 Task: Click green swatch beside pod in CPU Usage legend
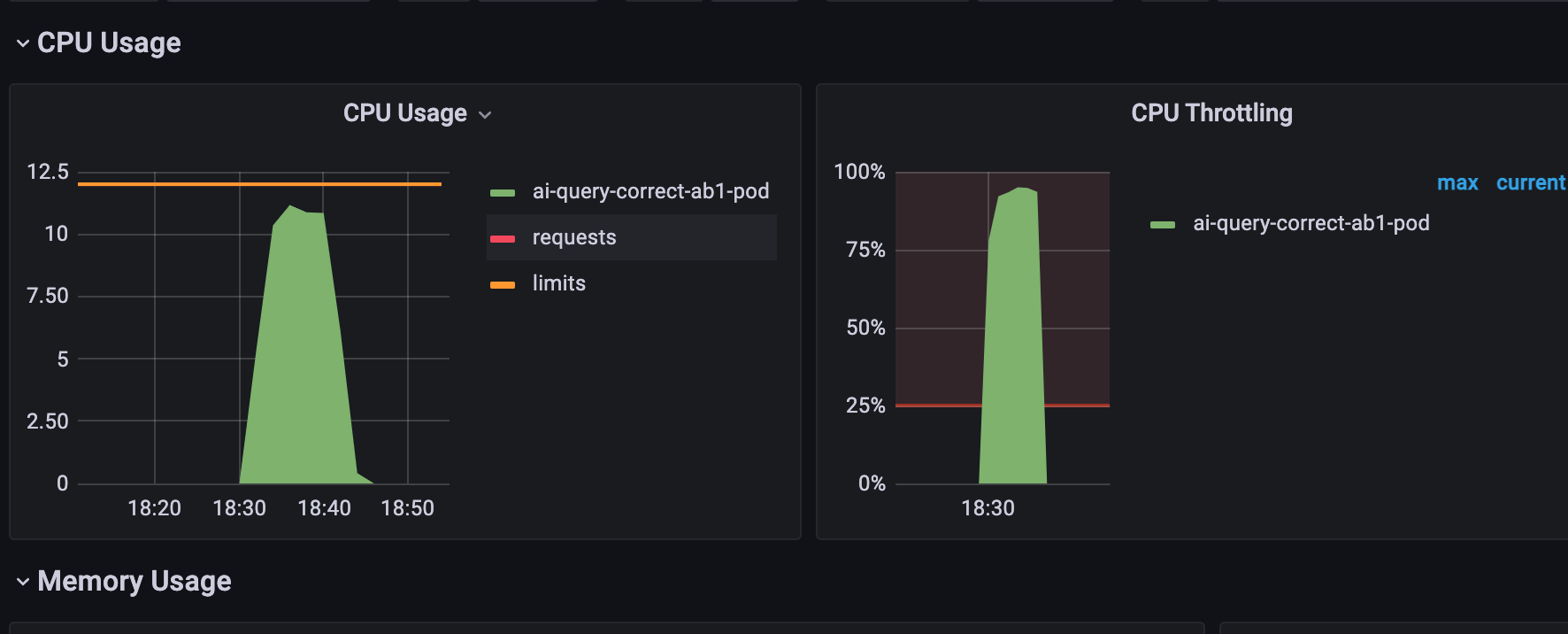(503, 192)
